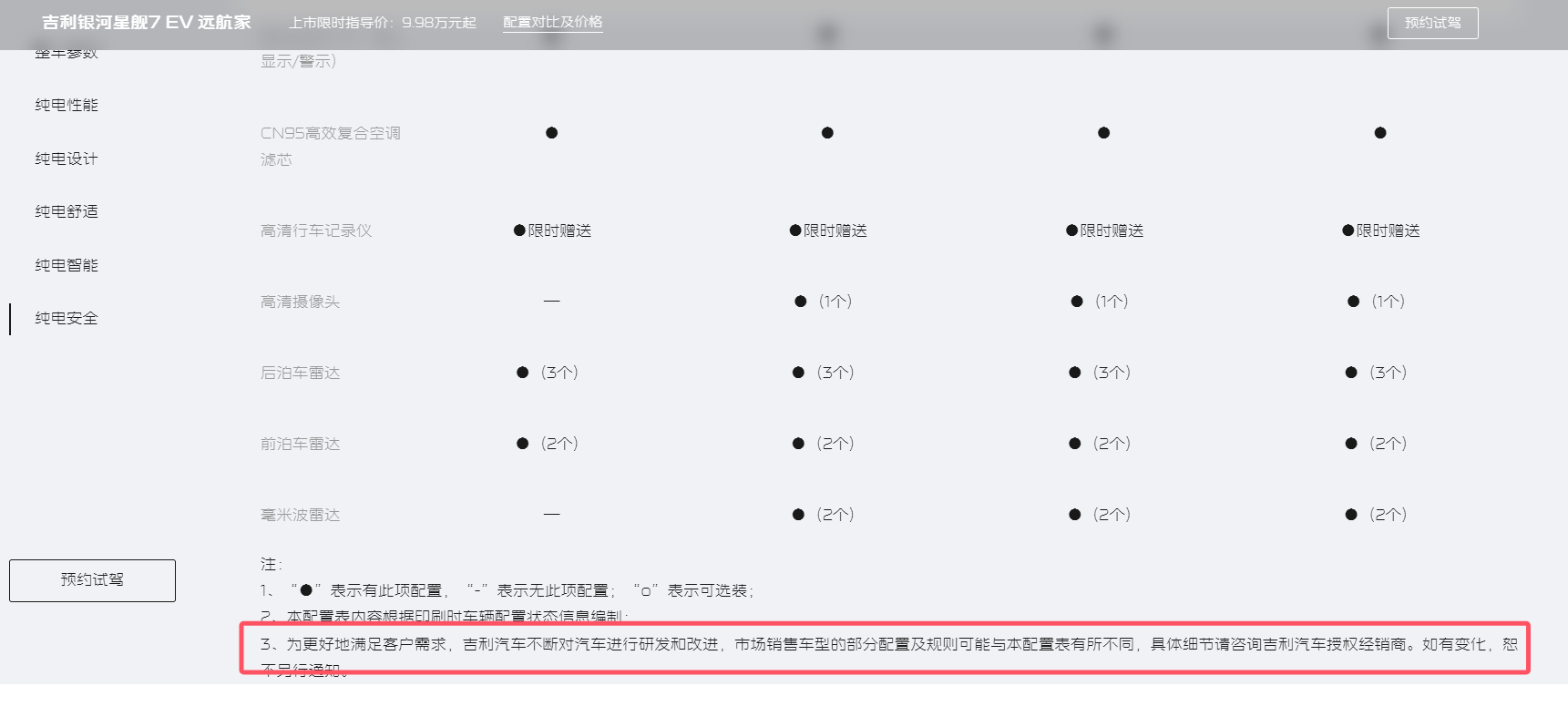Click last column dot in CN95高效复合空调滤芯 row
This screenshot has height=727, width=1568.
(x=1380, y=133)
